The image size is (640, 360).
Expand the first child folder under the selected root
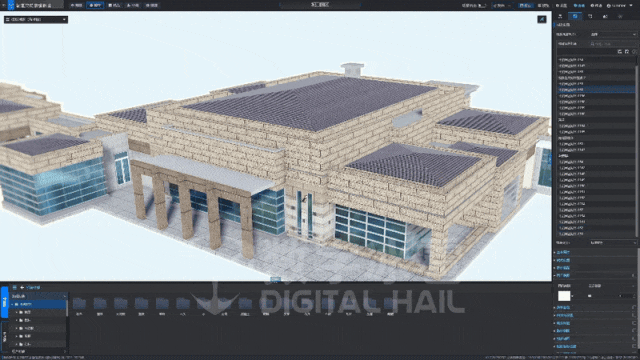pos(17,312)
